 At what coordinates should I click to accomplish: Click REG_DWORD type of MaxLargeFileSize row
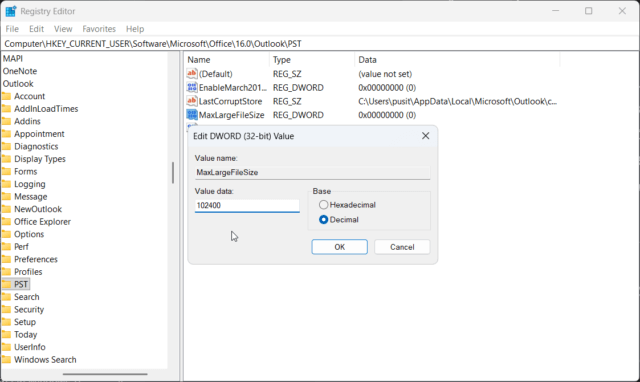(x=298, y=115)
